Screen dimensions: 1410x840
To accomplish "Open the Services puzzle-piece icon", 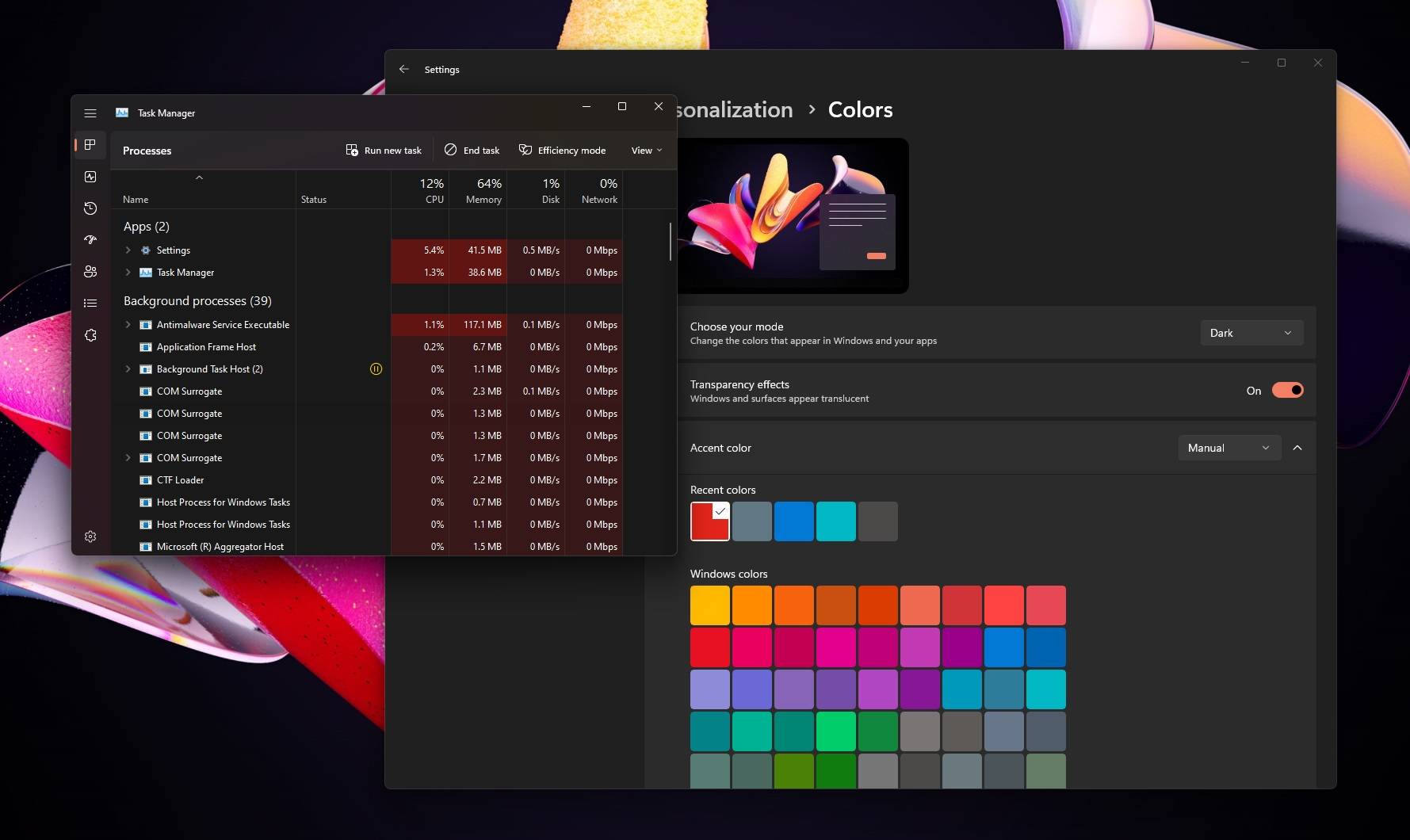I will 90,335.
